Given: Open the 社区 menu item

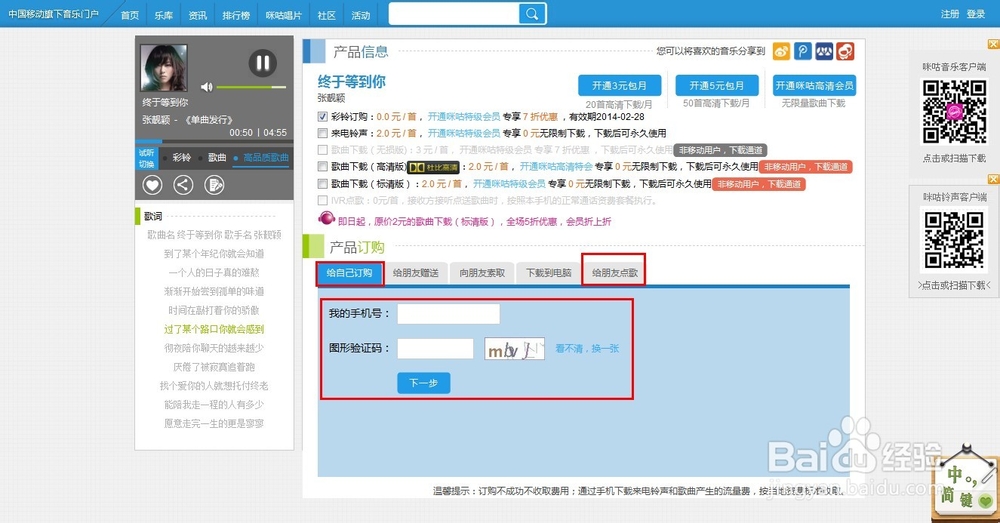Looking at the screenshot, I should (x=327, y=15).
